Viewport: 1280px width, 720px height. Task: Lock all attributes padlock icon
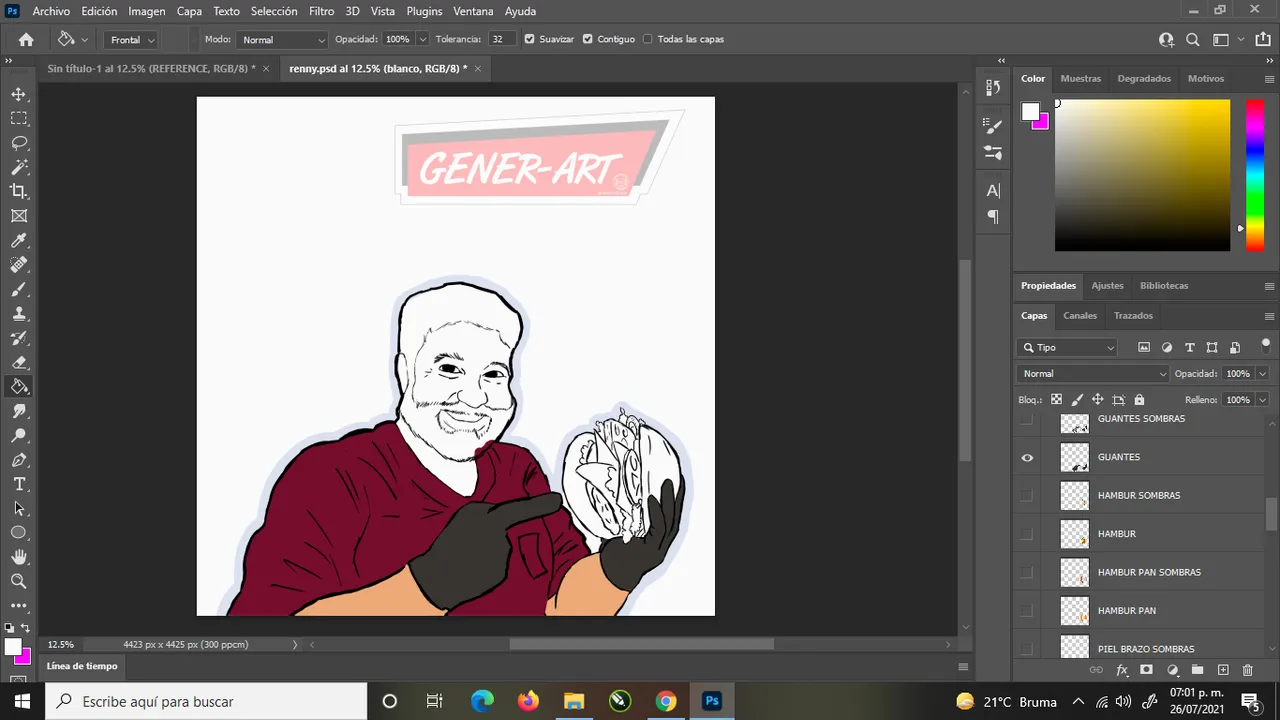tap(1139, 399)
